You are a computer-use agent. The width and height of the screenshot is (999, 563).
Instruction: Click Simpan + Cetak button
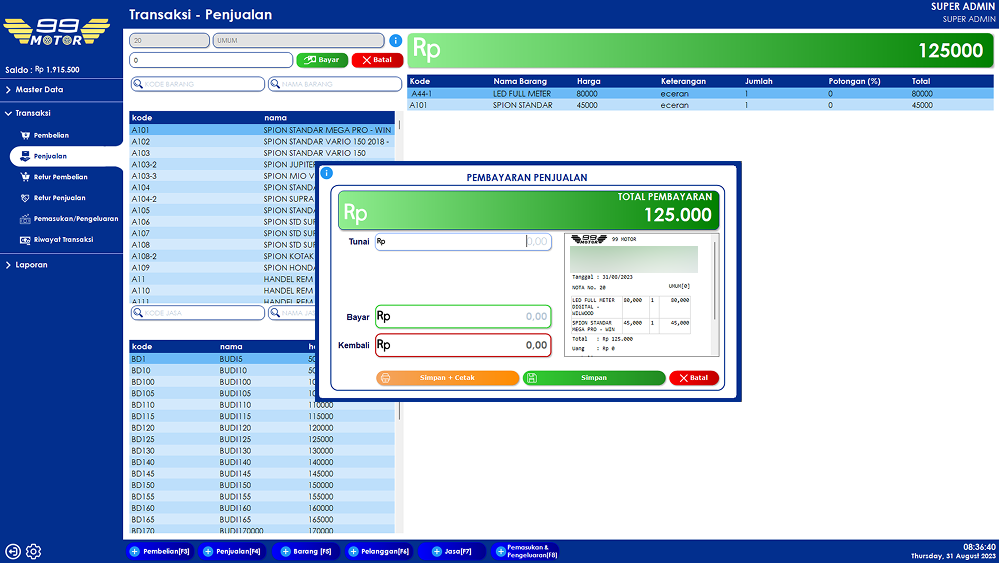pyautogui.click(x=447, y=378)
